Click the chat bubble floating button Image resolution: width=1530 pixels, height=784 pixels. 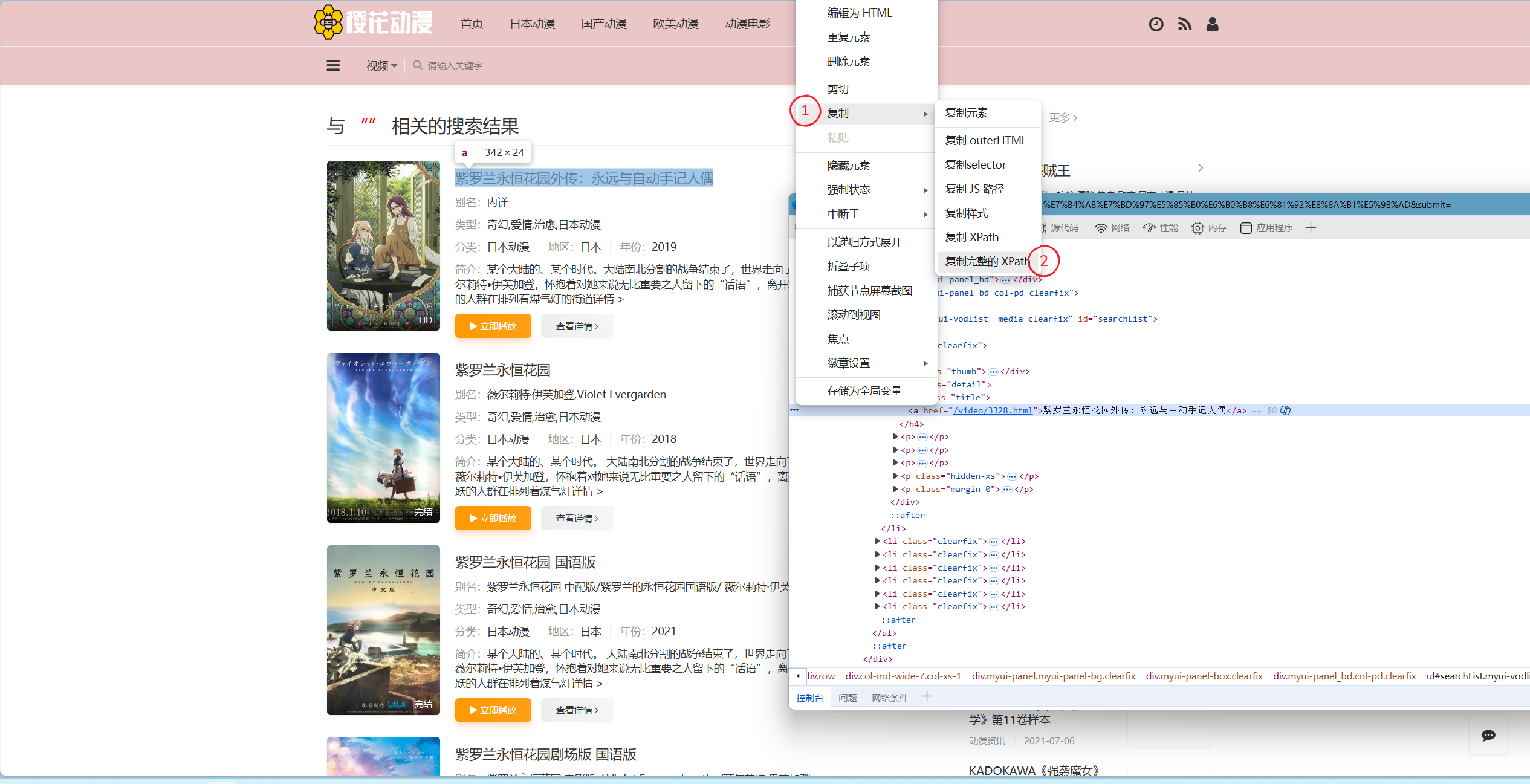(1488, 735)
